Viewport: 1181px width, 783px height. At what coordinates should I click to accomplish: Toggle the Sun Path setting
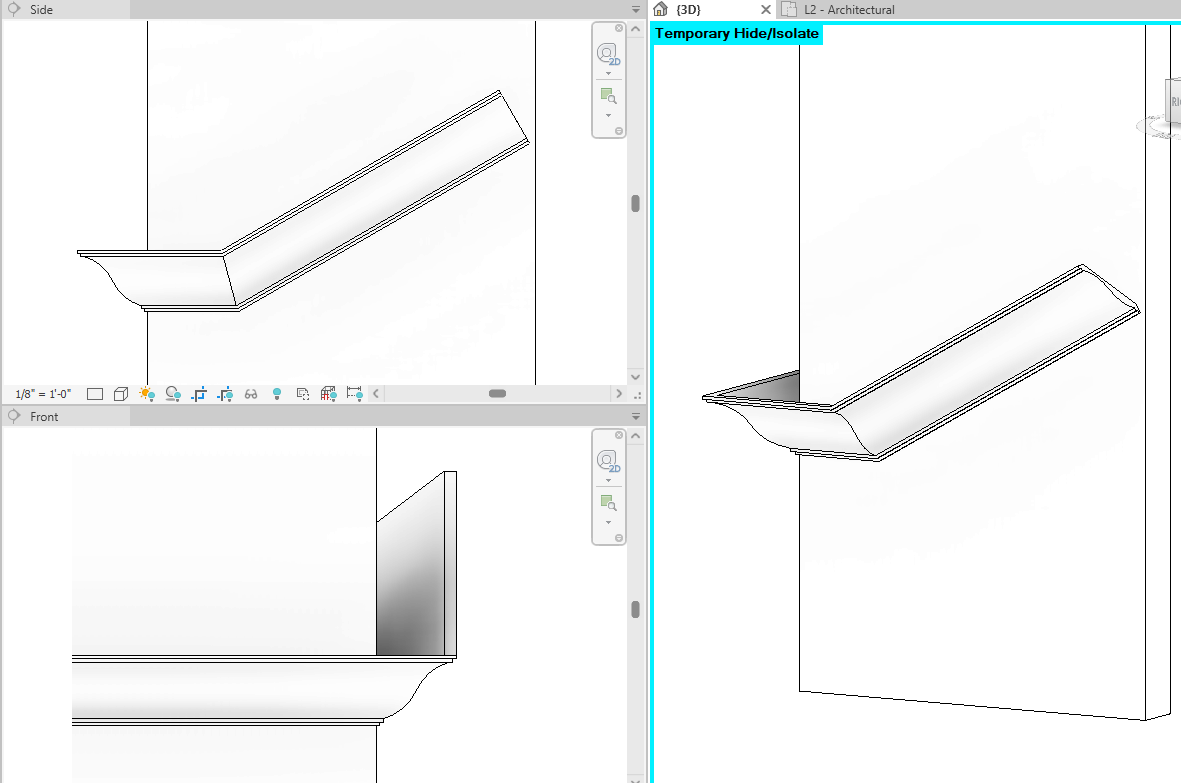(146, 393)
